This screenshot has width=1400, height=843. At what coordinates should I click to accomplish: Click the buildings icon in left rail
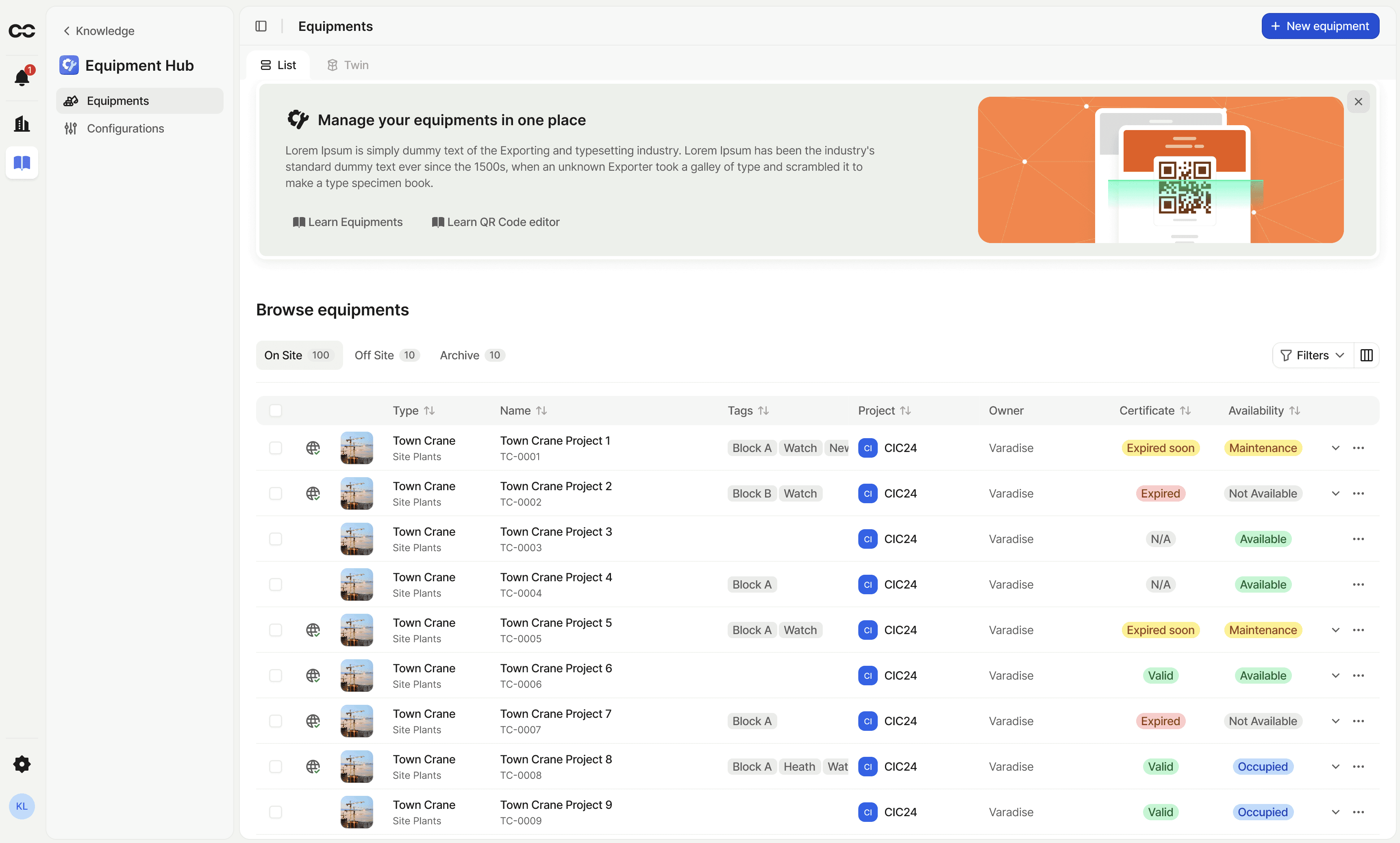pyautogui.click(x=22, y=124)
